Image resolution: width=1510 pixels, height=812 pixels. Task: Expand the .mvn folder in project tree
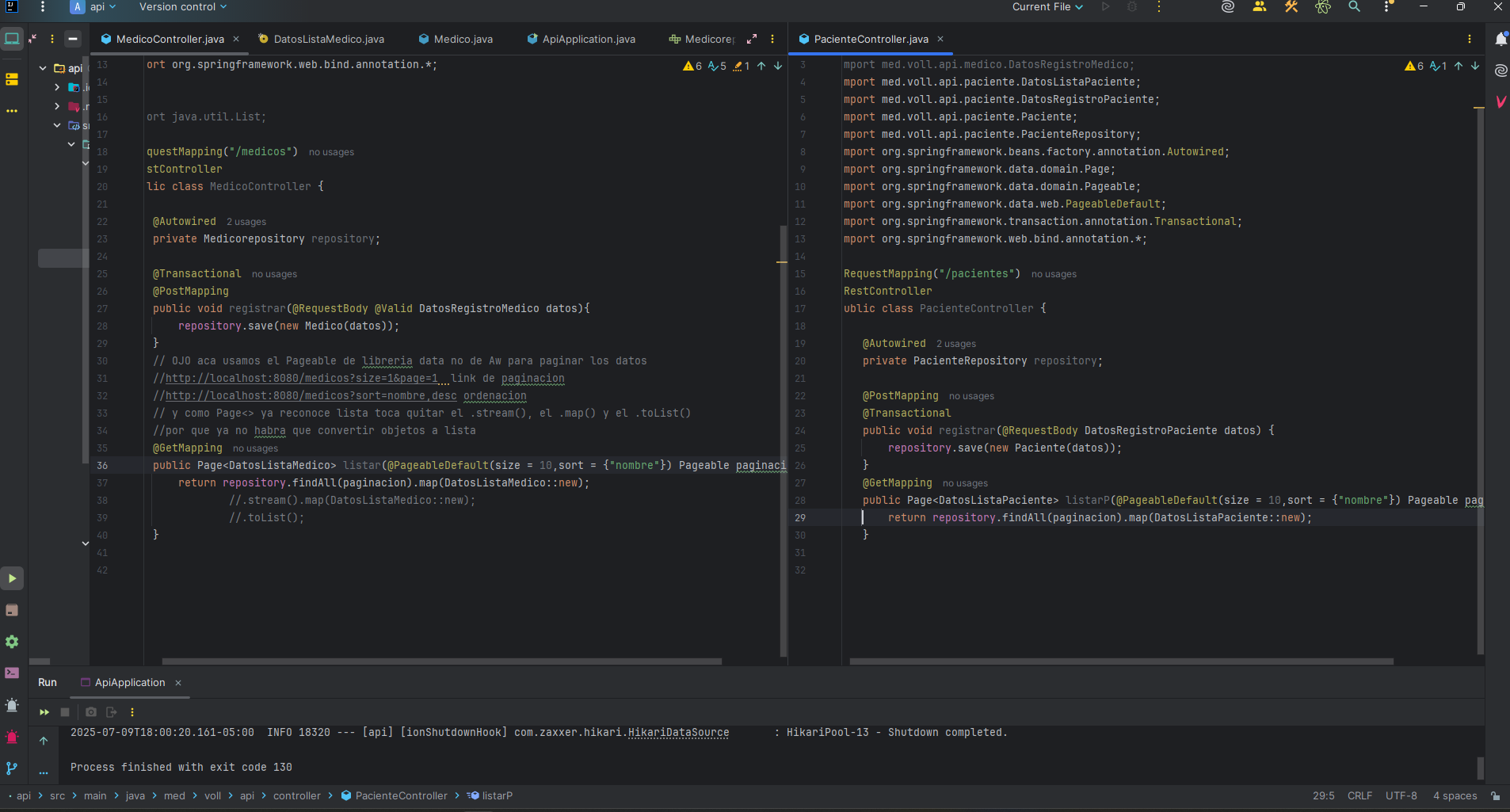[57, 106]
